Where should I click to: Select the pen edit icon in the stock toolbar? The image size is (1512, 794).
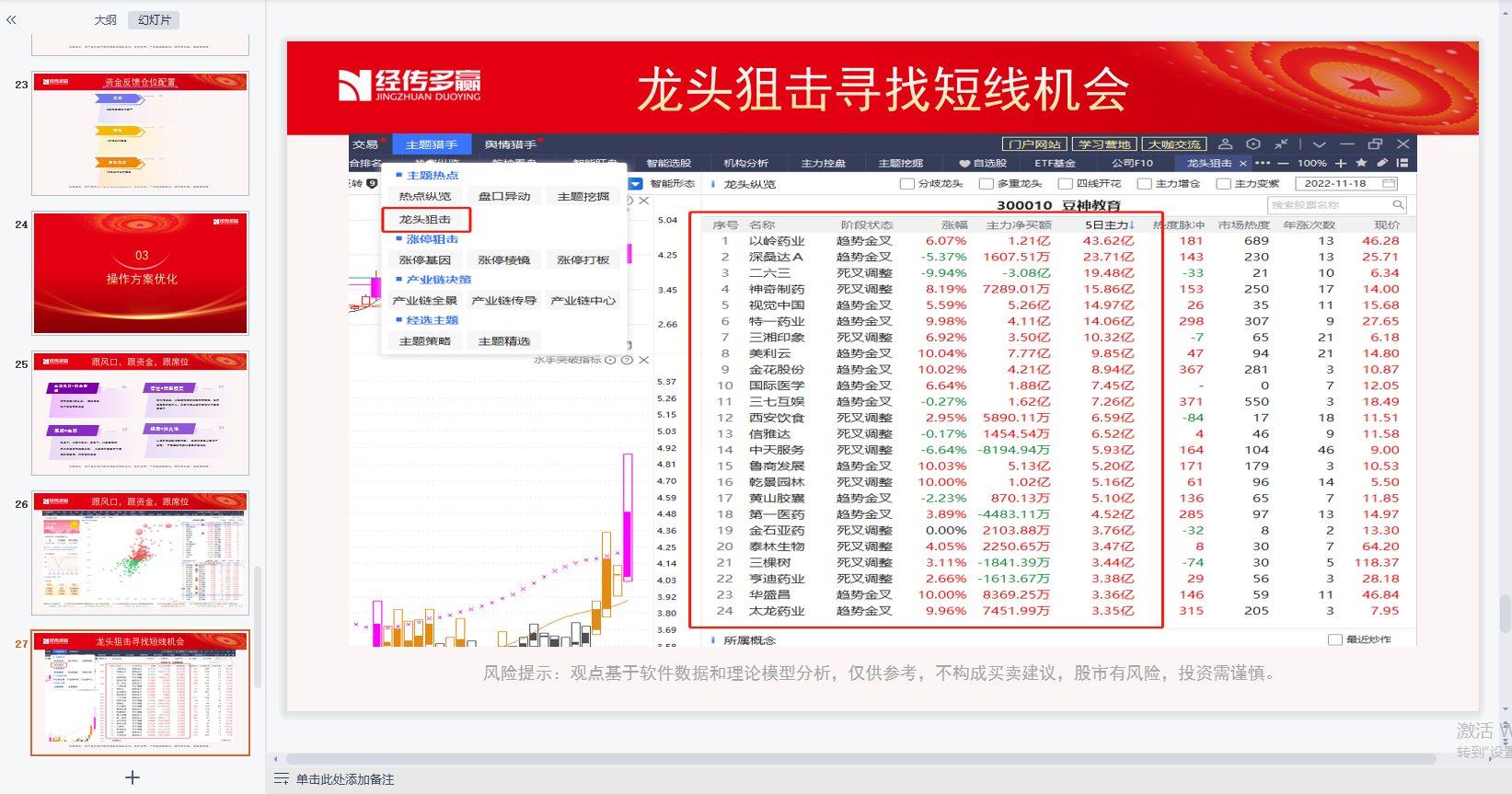(1382, 163)
